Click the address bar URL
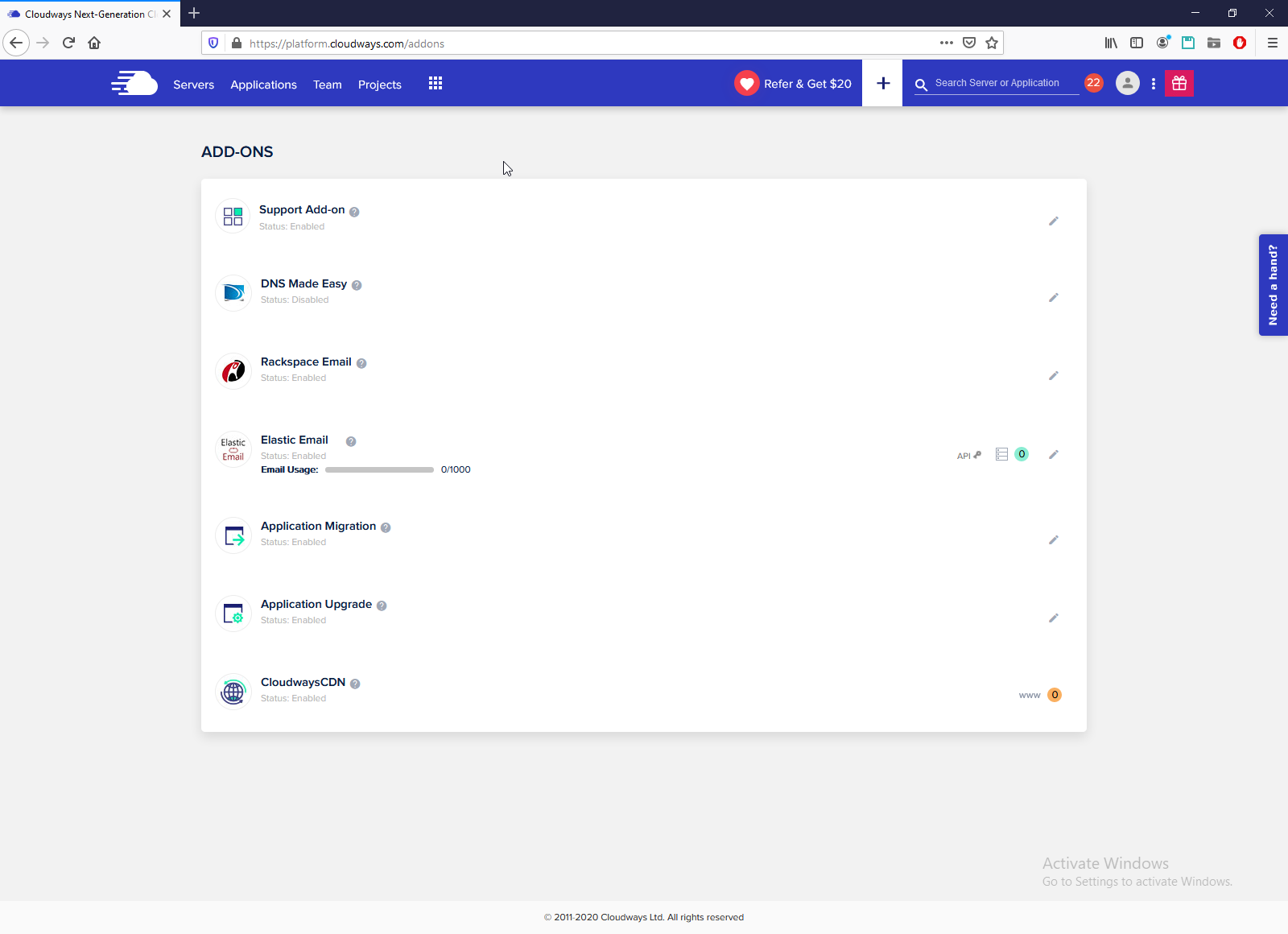Viewport: 1288px width, 934px height. pos(347,43)
